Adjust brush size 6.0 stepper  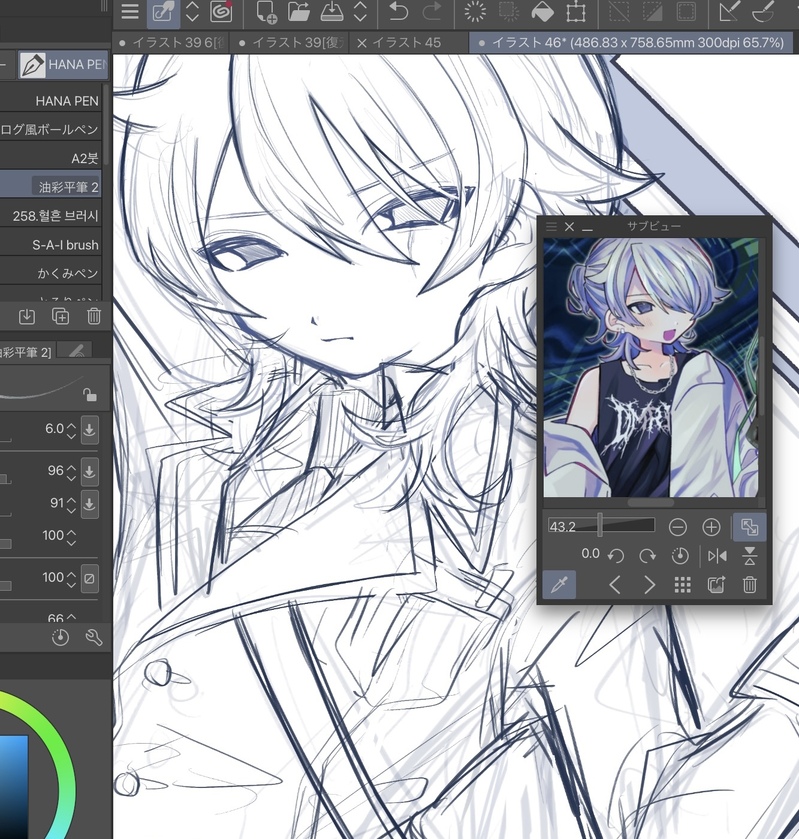pyautogui.click(x=71, y=429)
